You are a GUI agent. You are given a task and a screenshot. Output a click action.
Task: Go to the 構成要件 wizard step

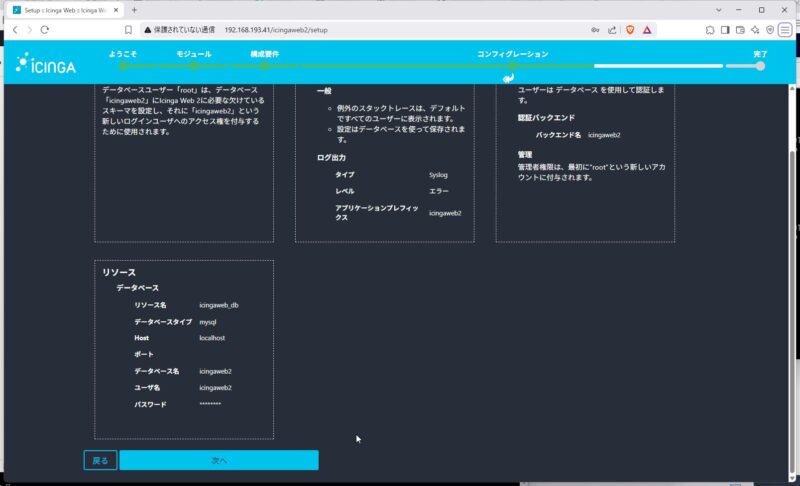pyautogui.click(x=264, y=54)
